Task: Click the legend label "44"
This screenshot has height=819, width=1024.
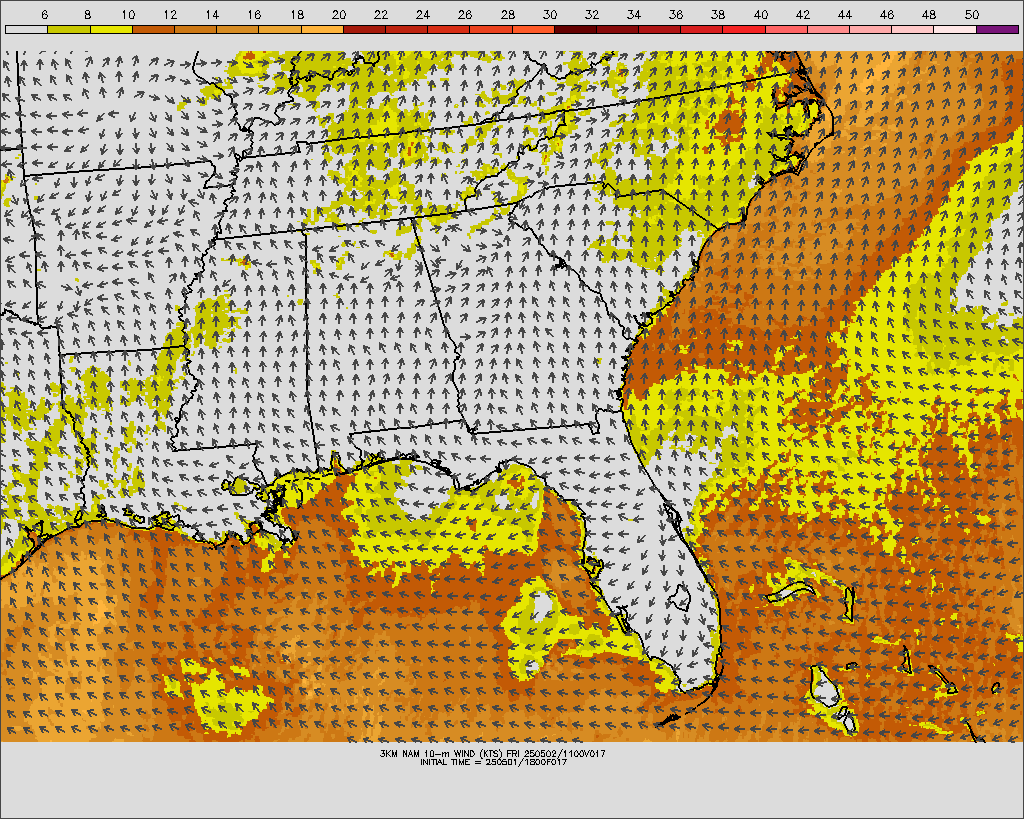Action: coord(844,14)
